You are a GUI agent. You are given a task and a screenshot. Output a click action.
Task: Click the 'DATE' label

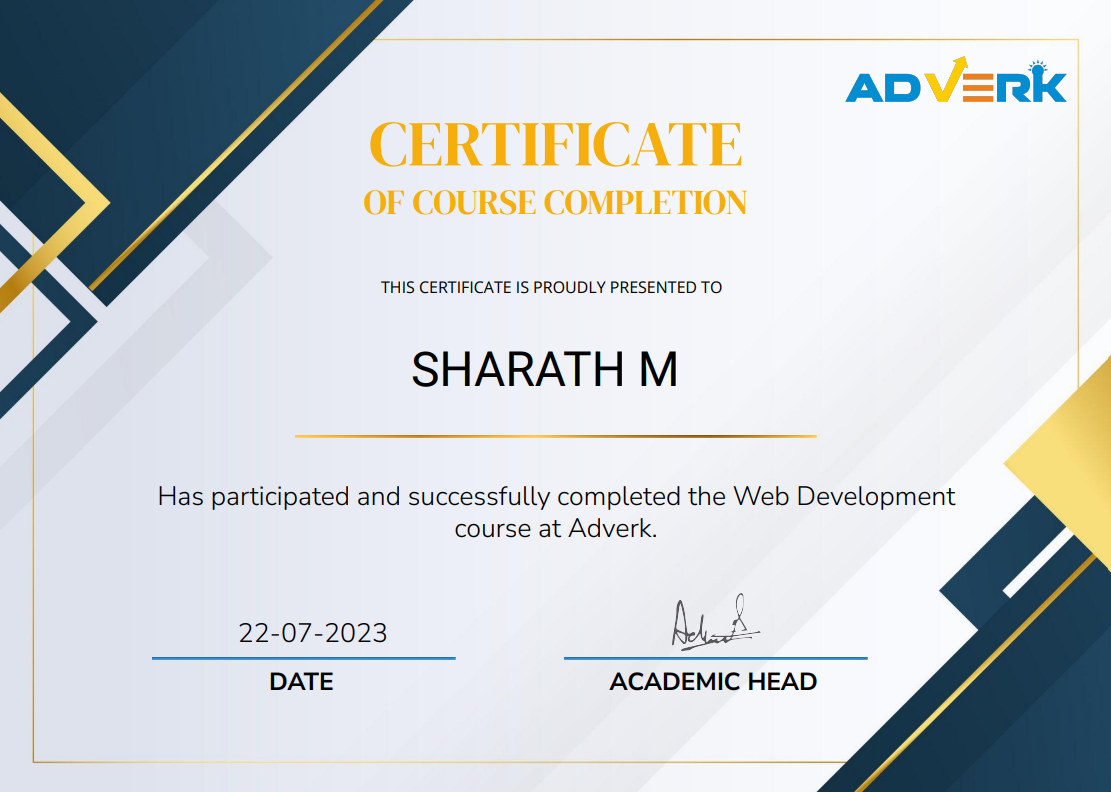point(301,681)
